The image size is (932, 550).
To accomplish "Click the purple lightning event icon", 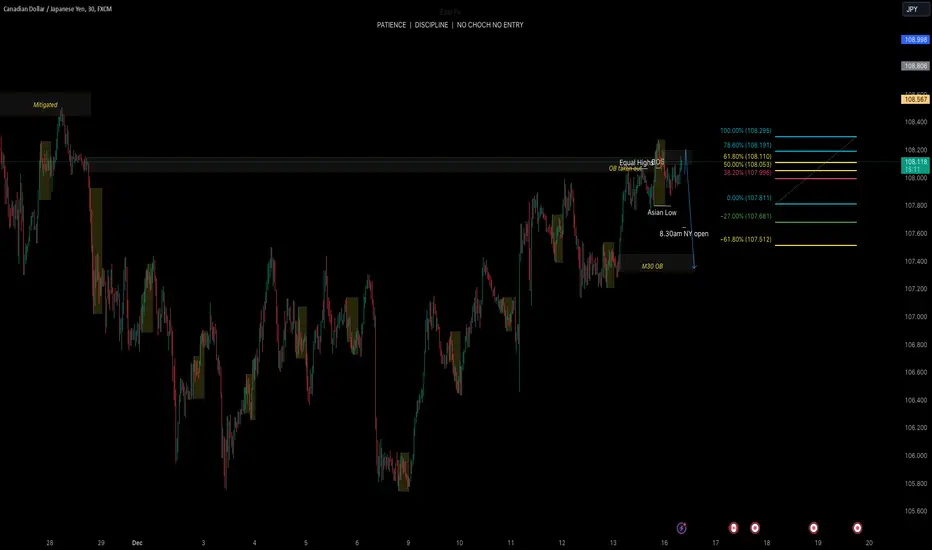I will (682, 528).
